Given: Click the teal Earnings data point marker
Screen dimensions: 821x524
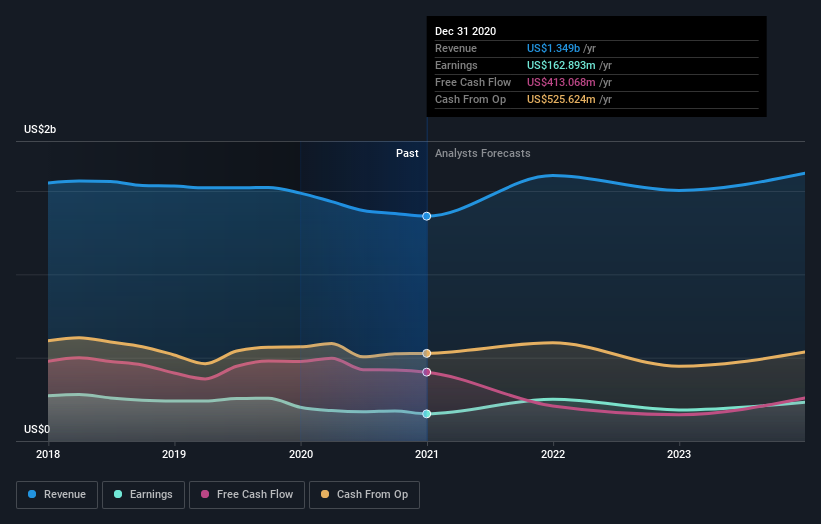Looking at the screenshot, I should tap(427, 414).
